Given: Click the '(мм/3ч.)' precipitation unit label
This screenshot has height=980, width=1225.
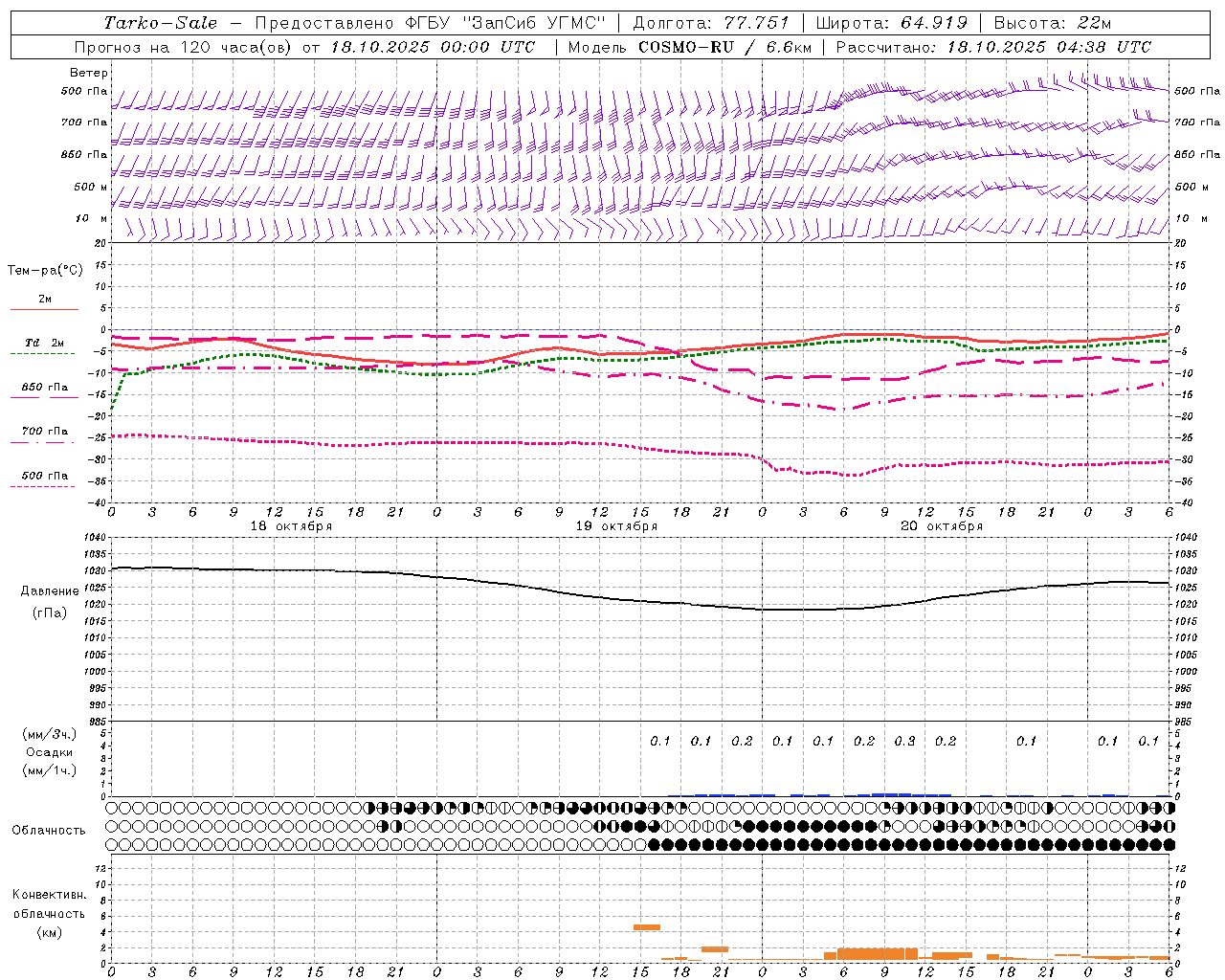Looking at the screenshot, I should click(50, 734).
